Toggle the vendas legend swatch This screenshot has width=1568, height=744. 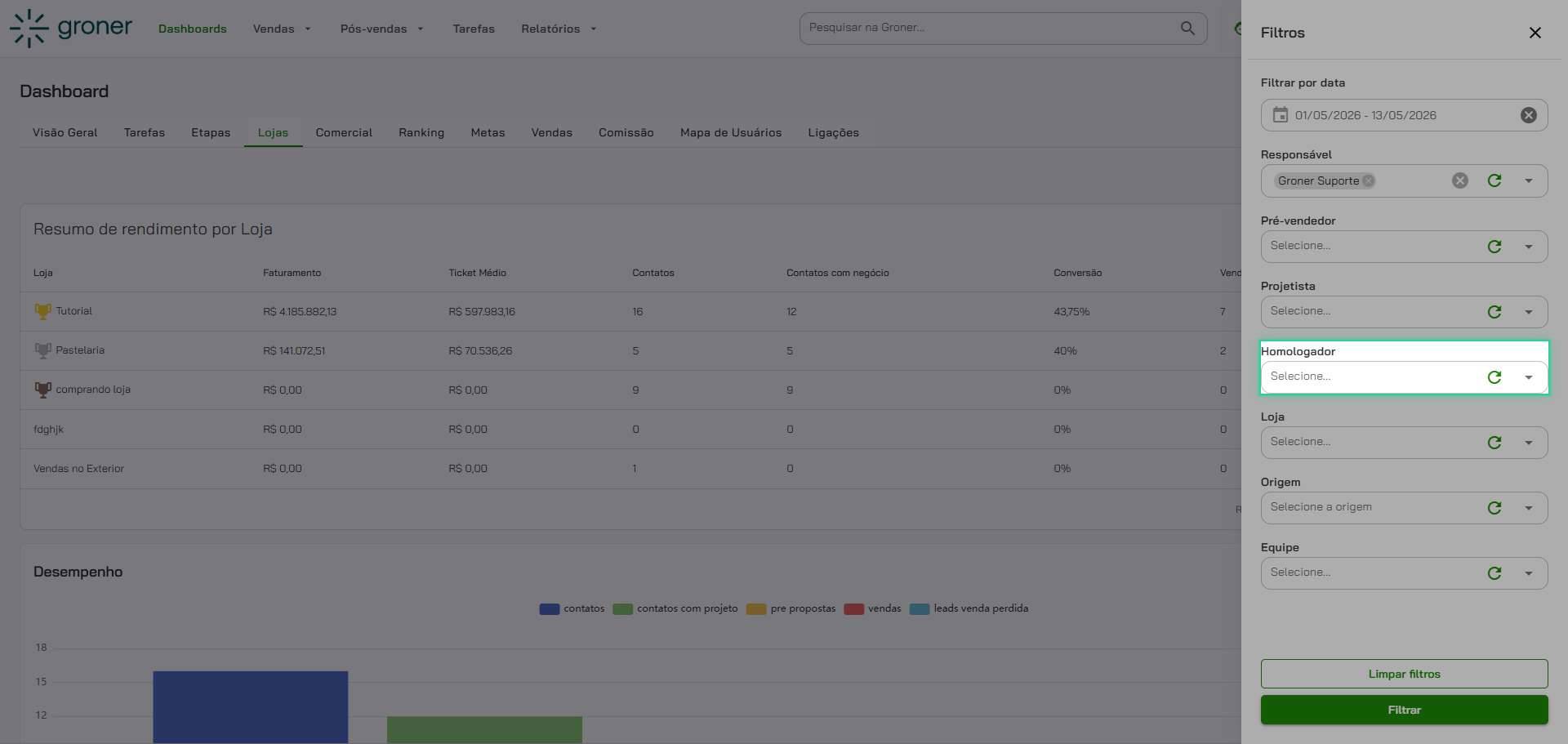point(854,609)
